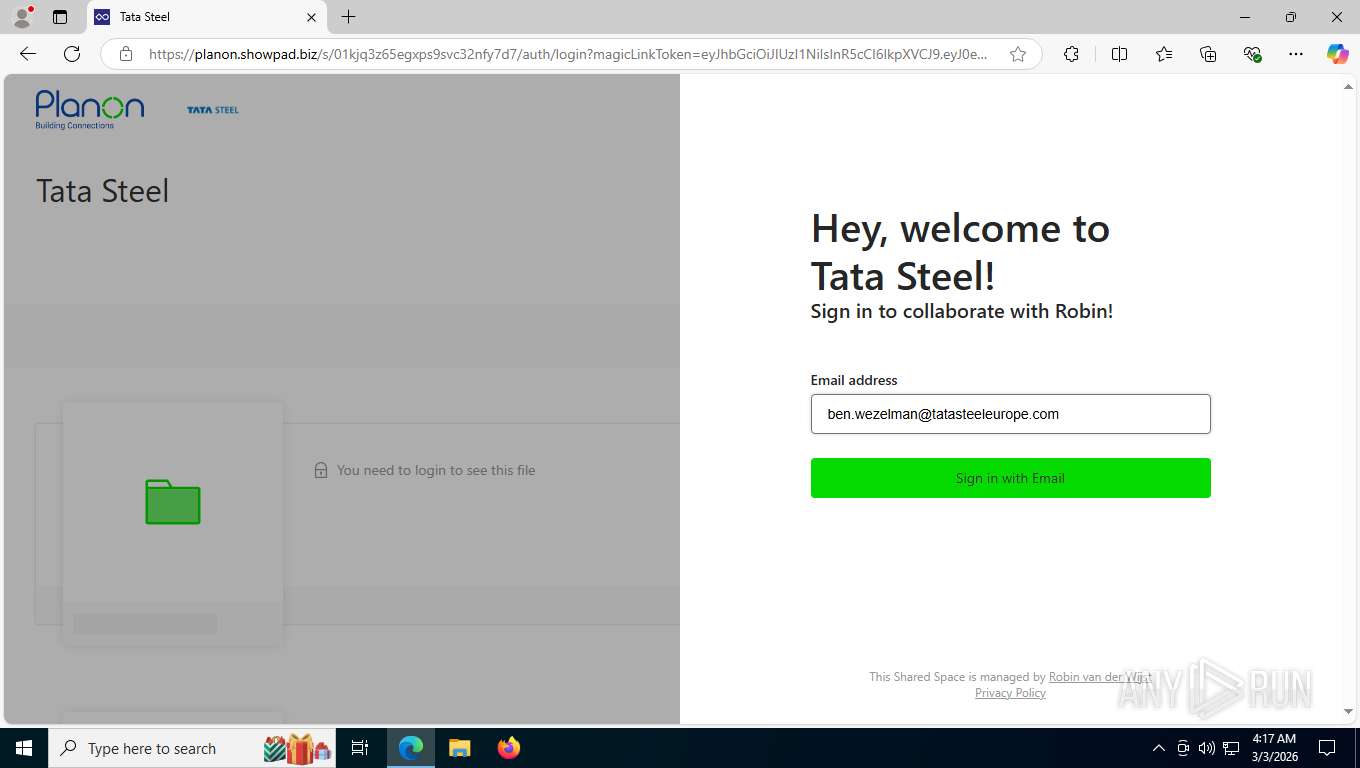Image resolution: width=1360 pixels, height=768 pixels.
Task: Open the browser profile icon
Action: click(x=22, y=17)
